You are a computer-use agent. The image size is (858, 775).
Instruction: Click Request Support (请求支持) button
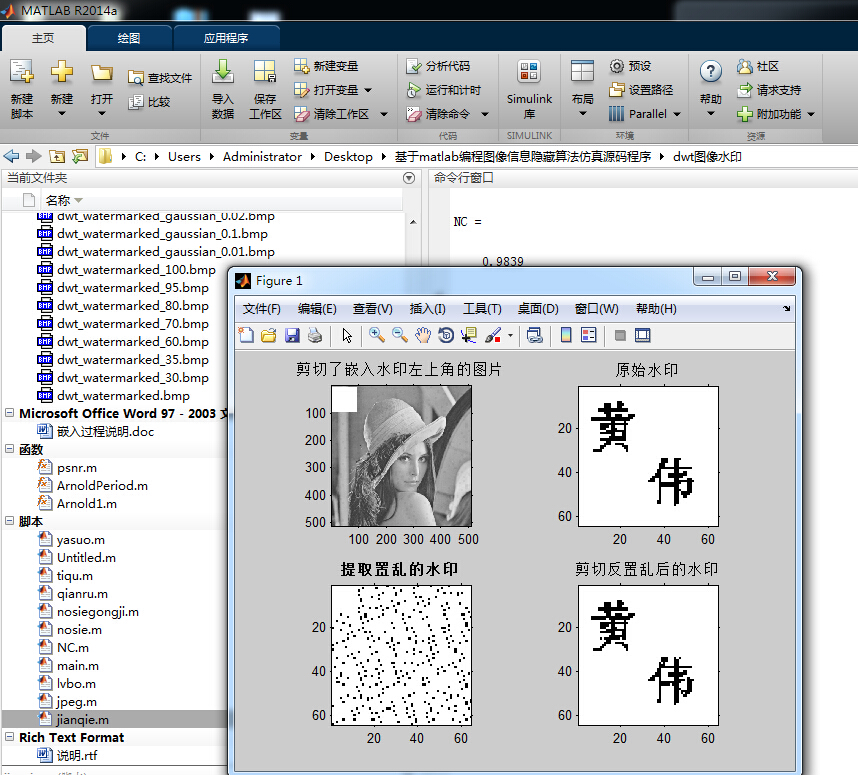click(x=769, y=90)
